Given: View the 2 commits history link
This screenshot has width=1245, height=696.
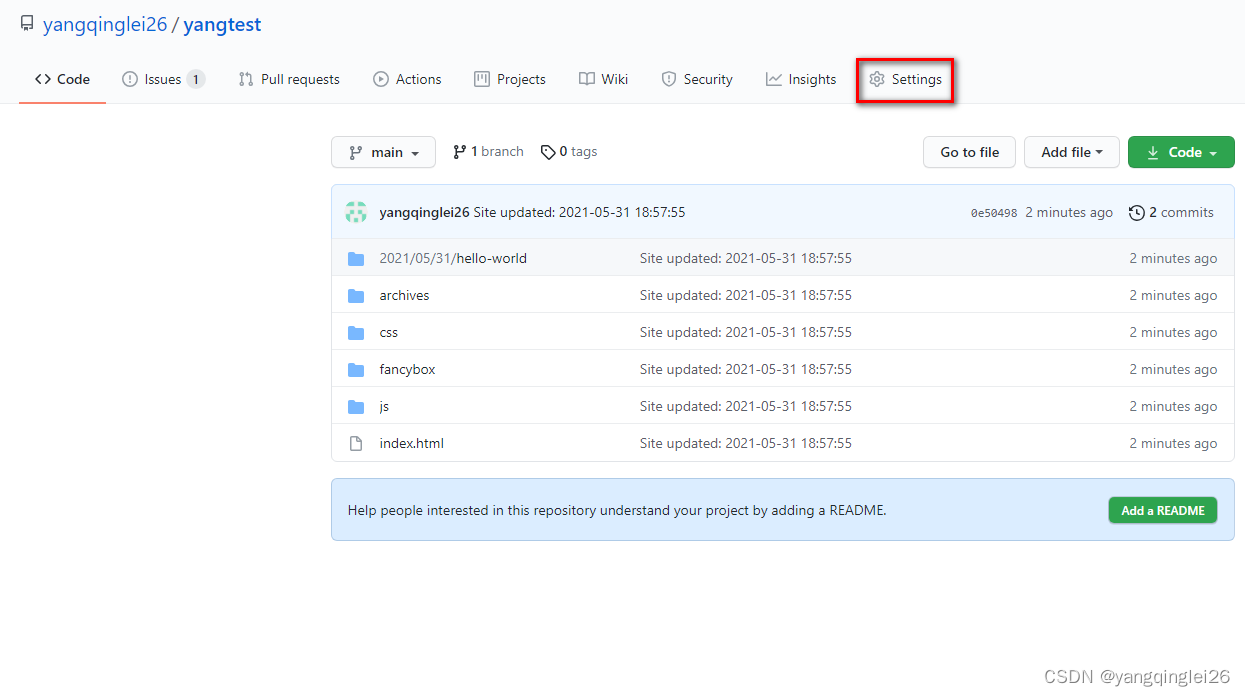Looking at the screenshot, I should pos(1171,212).
